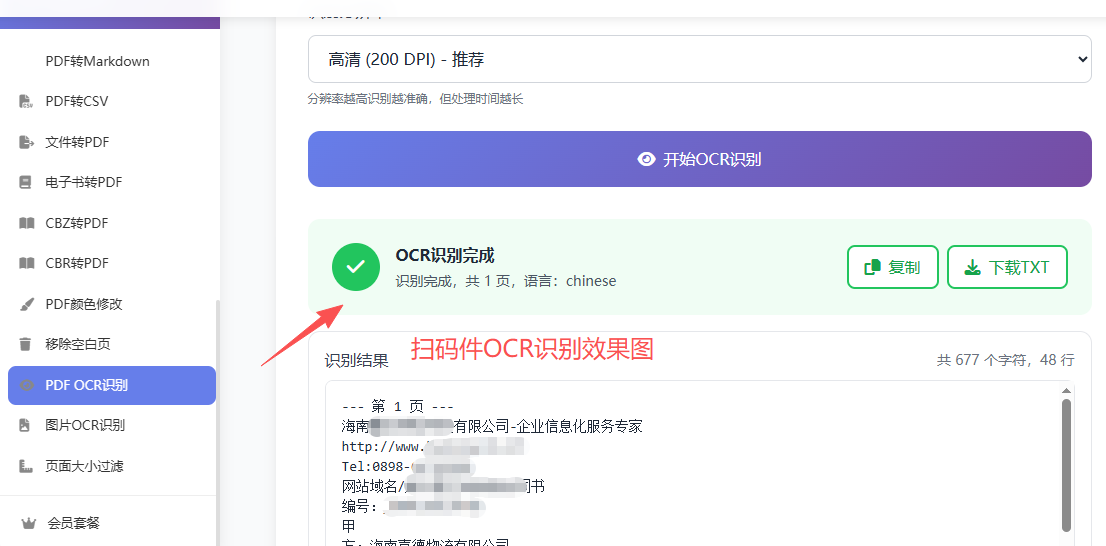
Task: Click the '共 677 个字符,48 行' count text
Action: pos(1006,360)
